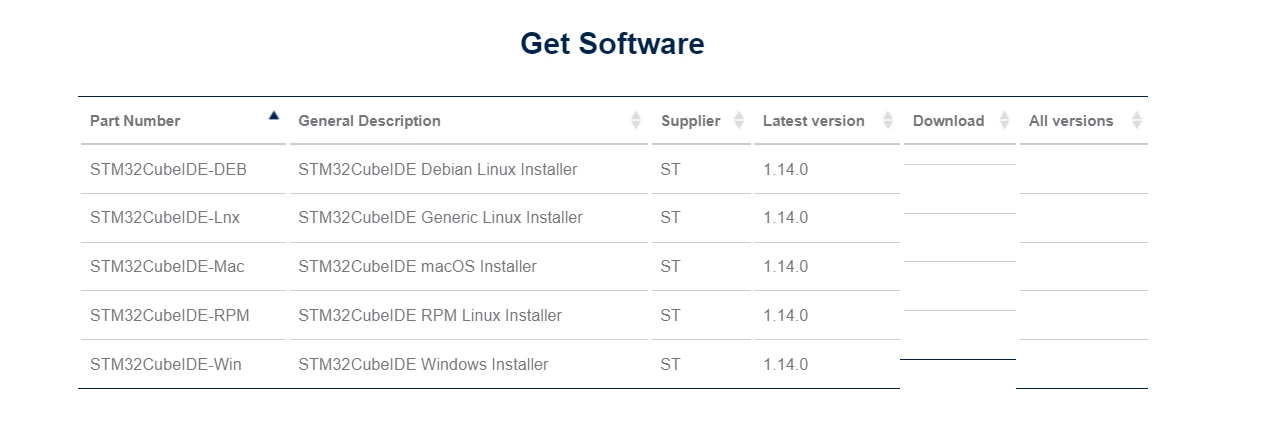
Task: Toggle Supplier column sort arrows
Action: (739, 121)
